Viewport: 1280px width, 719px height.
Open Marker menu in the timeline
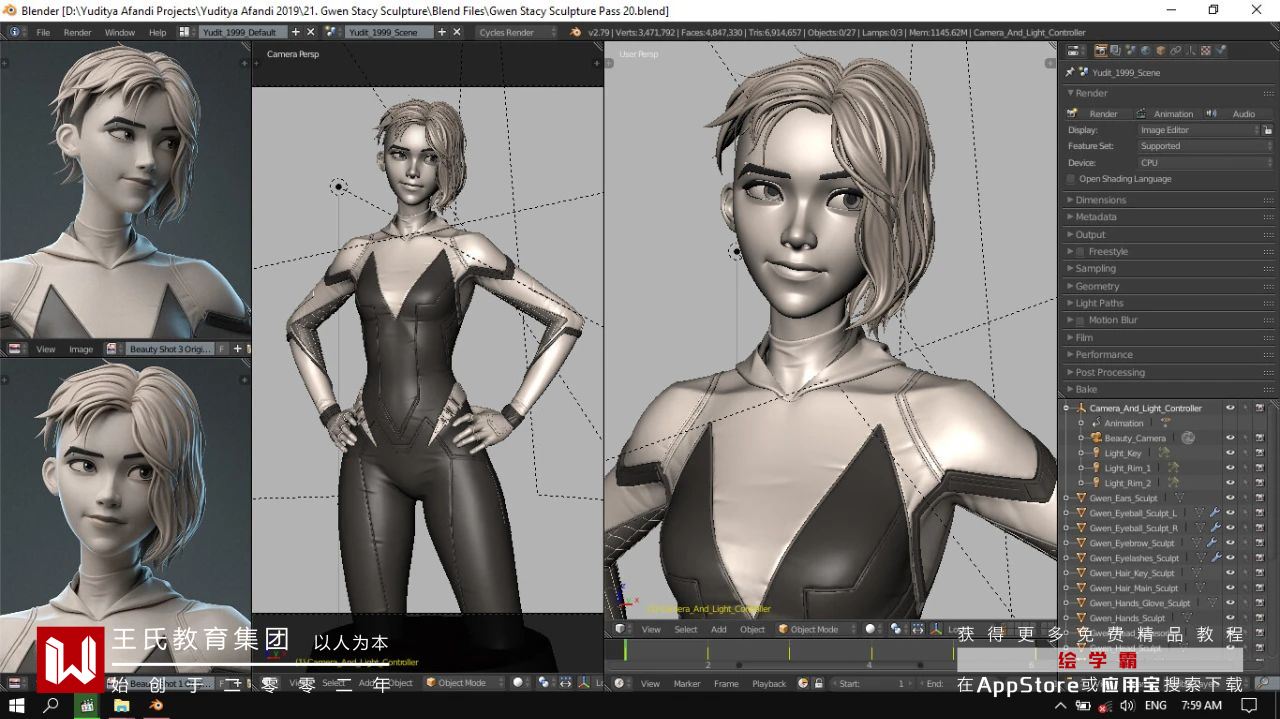coord(687,684)
